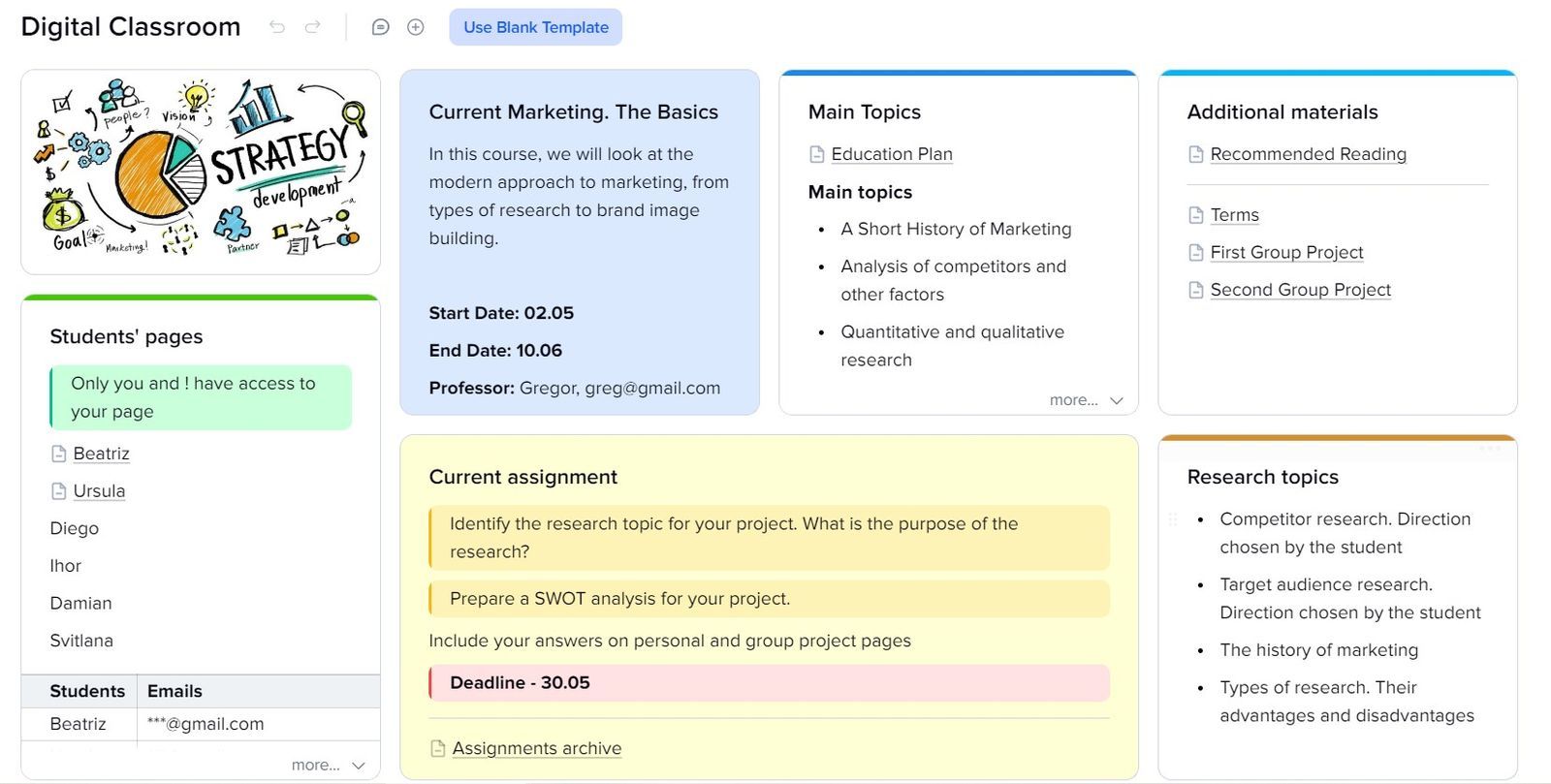Click the drag handle on the Research topics list
1551x784 pixels.
1171,520
